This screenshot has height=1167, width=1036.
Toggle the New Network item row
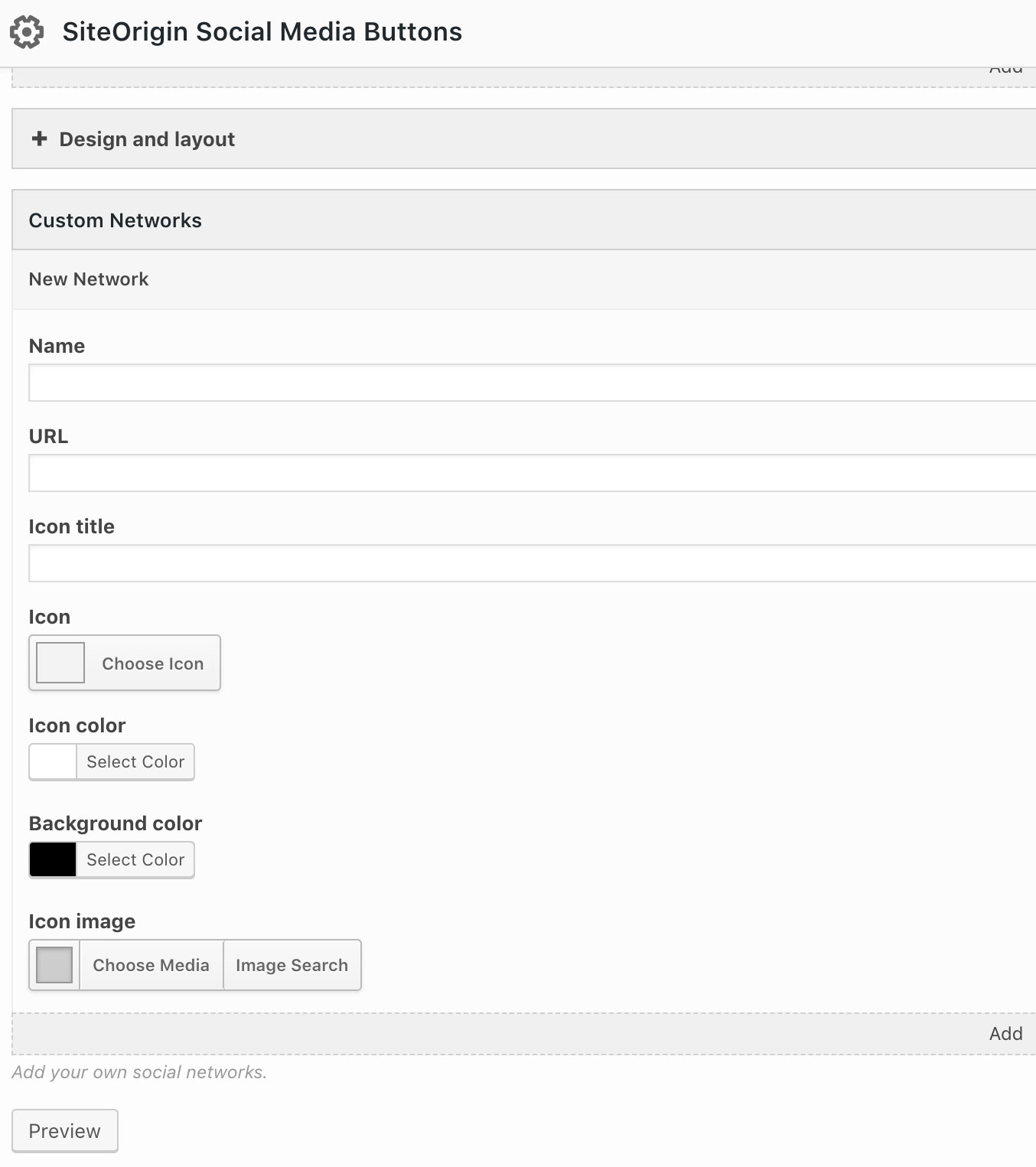coord(89,279)
